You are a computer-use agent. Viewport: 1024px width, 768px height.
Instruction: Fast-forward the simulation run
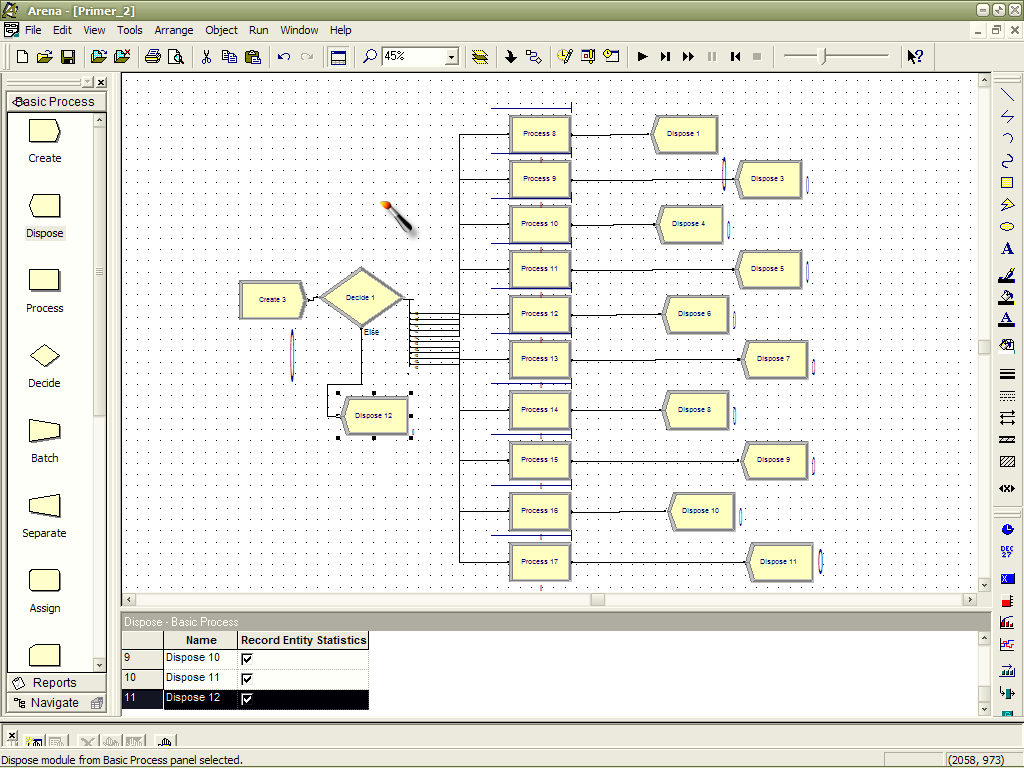coord(688,57)
